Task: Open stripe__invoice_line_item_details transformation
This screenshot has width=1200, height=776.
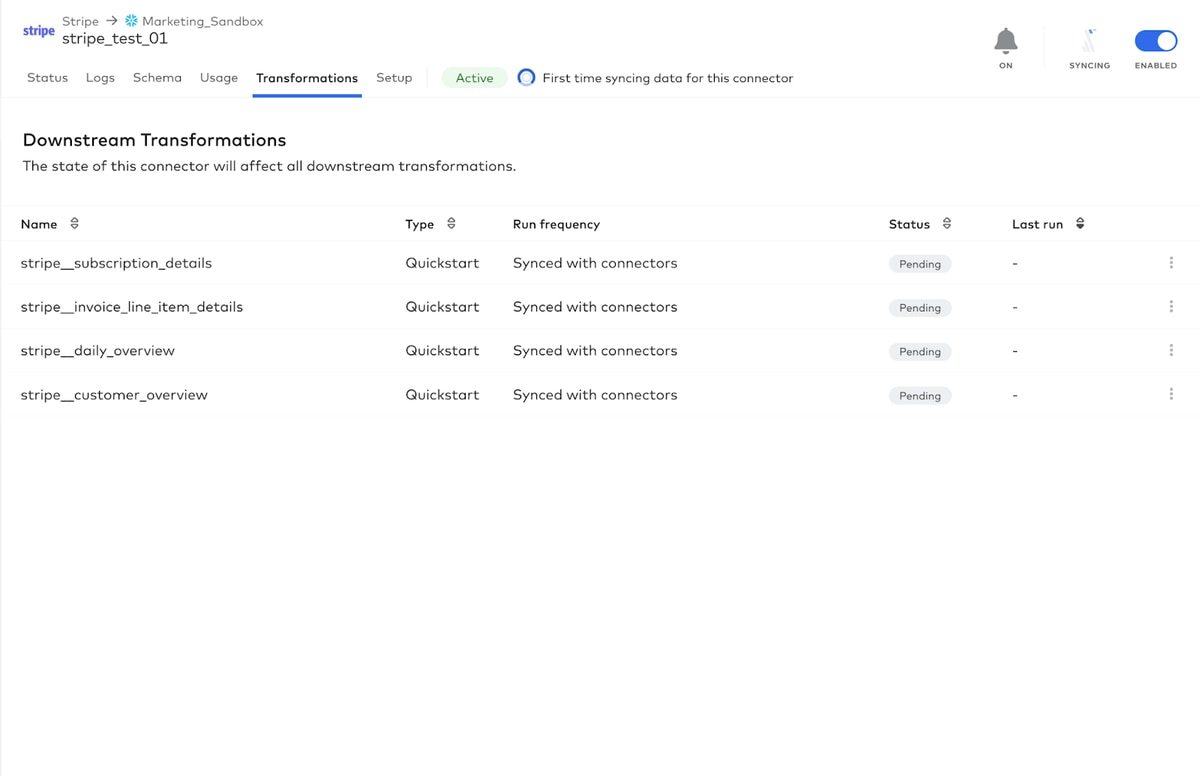Action: click(132, 307)
